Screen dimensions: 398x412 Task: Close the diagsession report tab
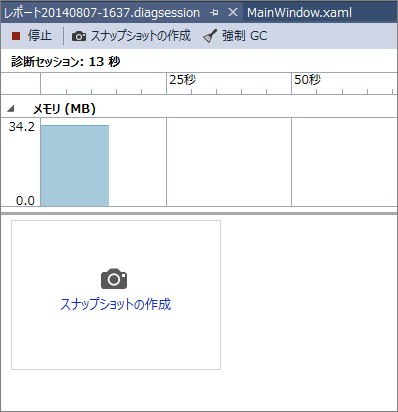233,12
